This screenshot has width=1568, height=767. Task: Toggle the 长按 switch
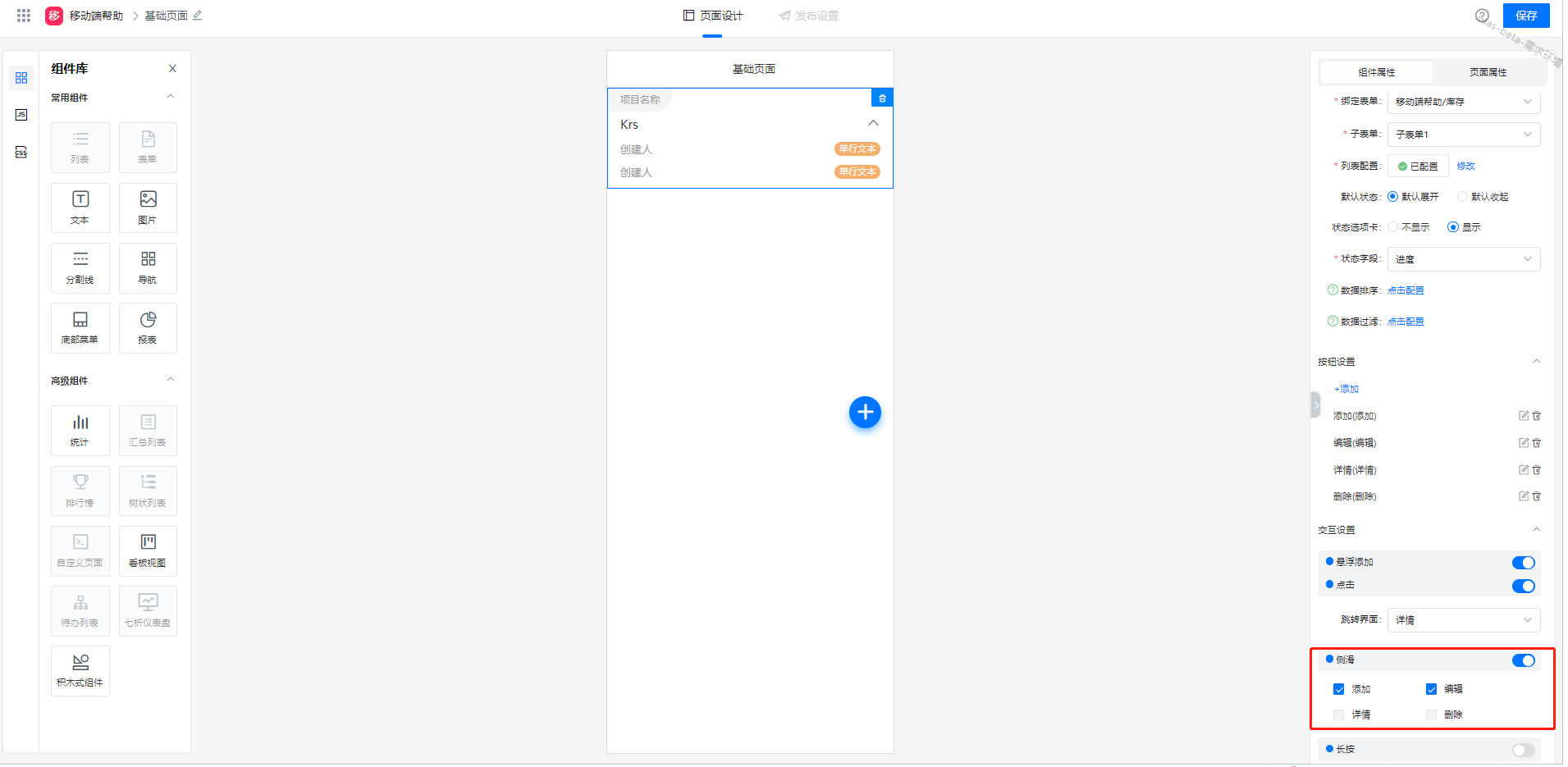coord(1524,750)
